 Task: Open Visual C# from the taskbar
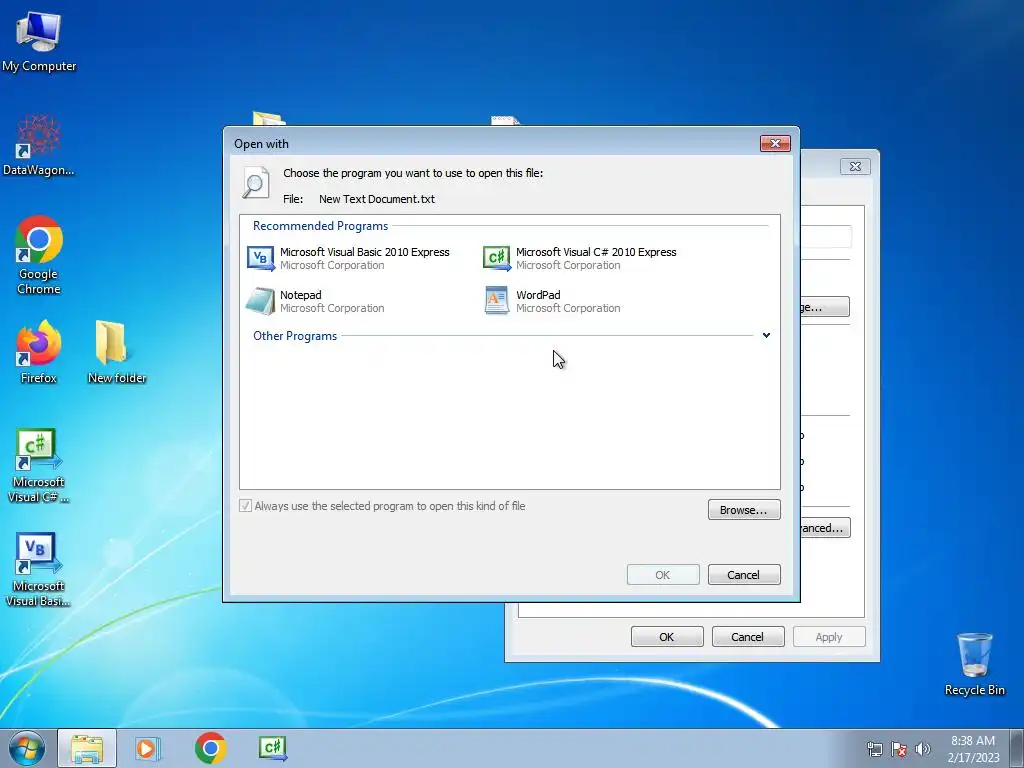[272, 748]
